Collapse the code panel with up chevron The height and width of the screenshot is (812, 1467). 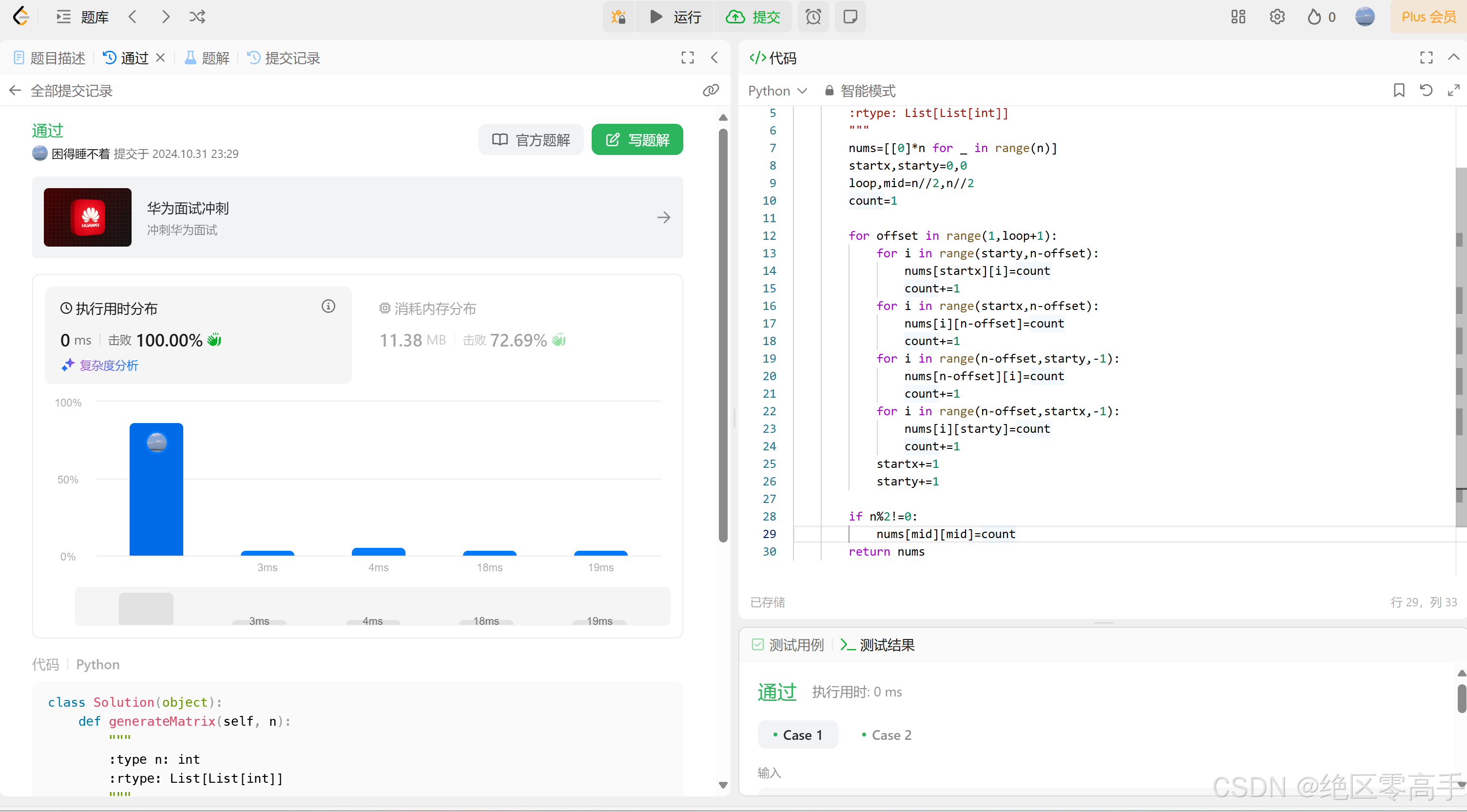click(x=1453, y=57)
